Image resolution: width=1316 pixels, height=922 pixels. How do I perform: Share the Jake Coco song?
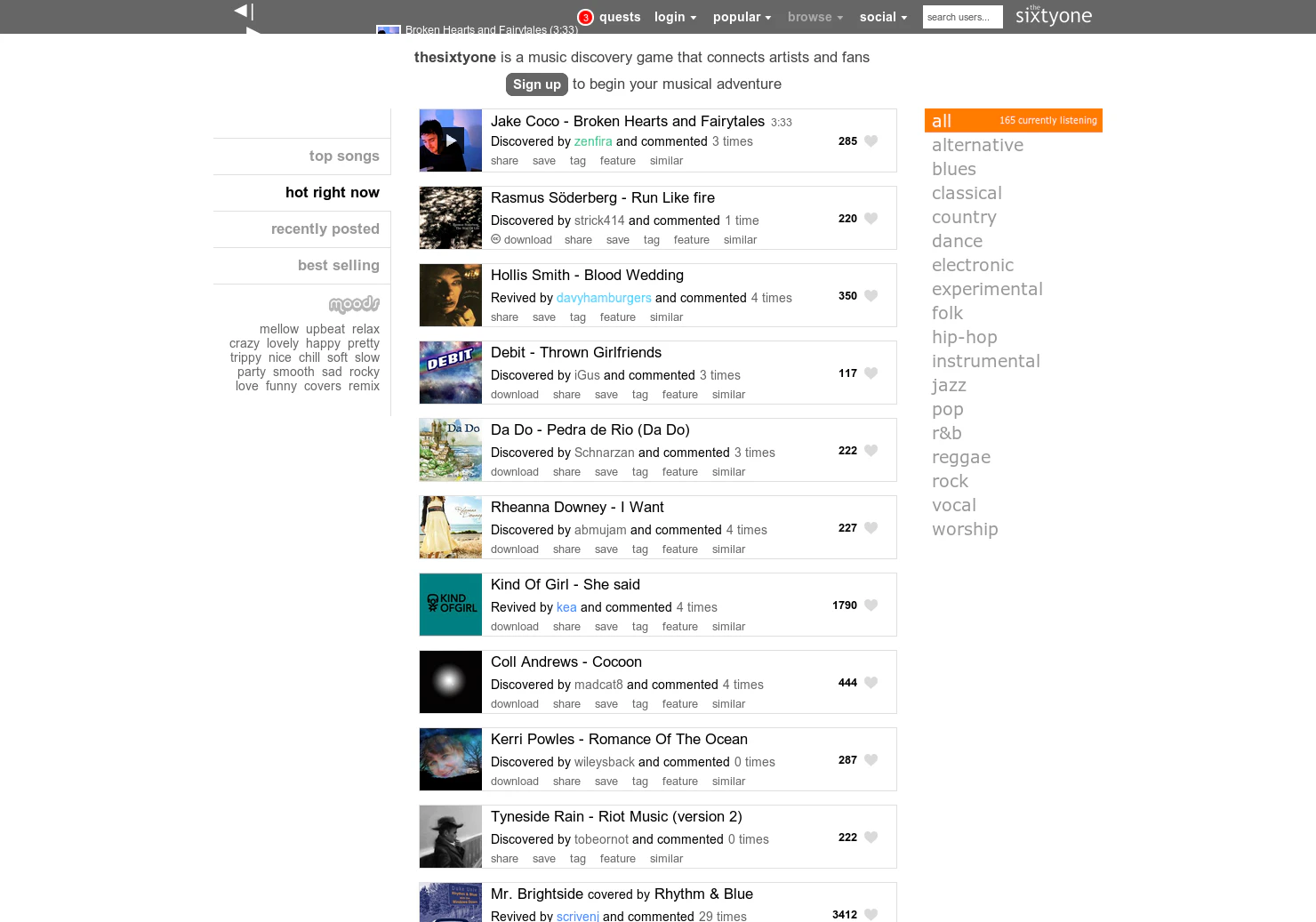[x=504, y=161]
